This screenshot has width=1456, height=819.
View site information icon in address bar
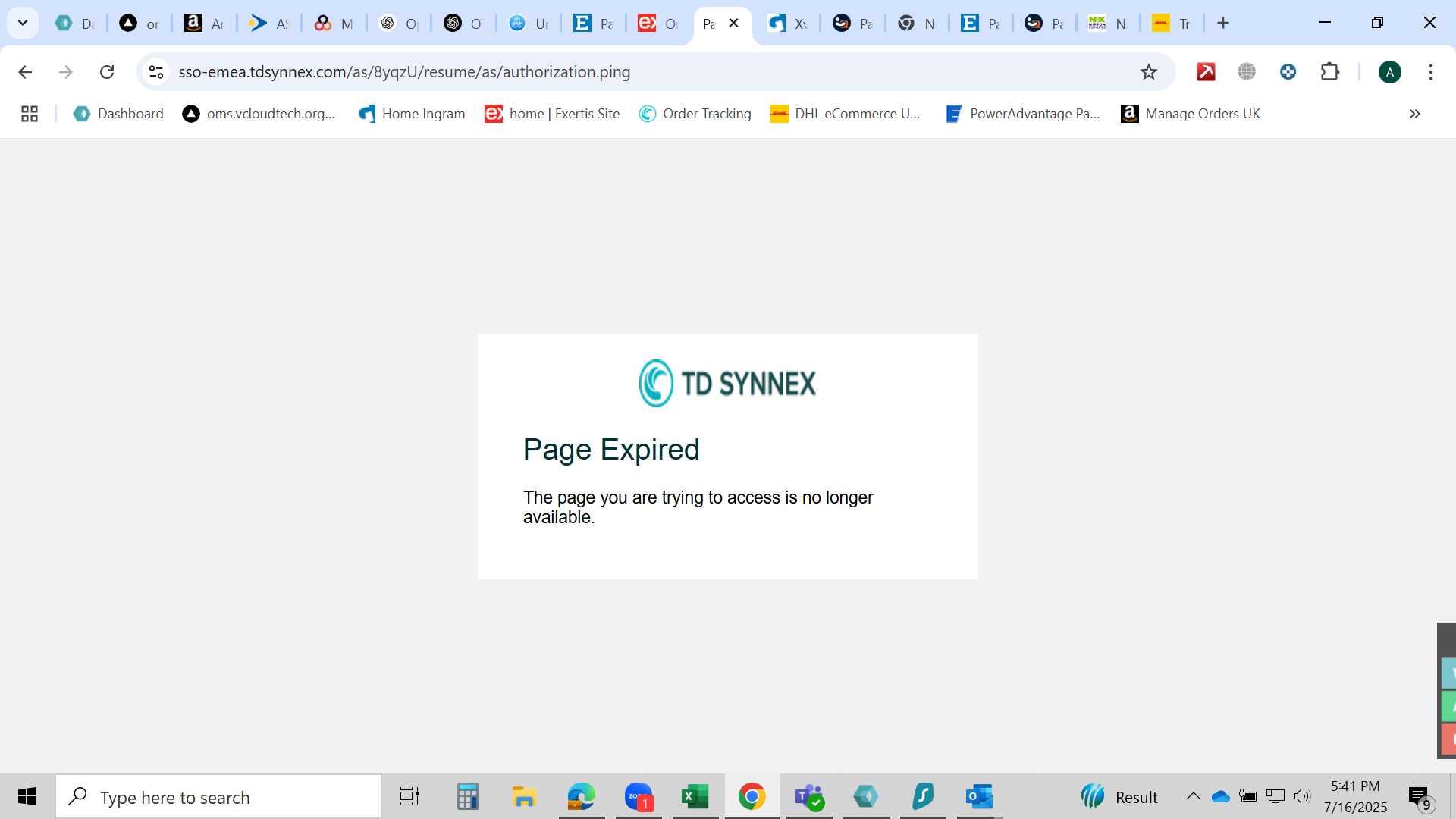156,72
